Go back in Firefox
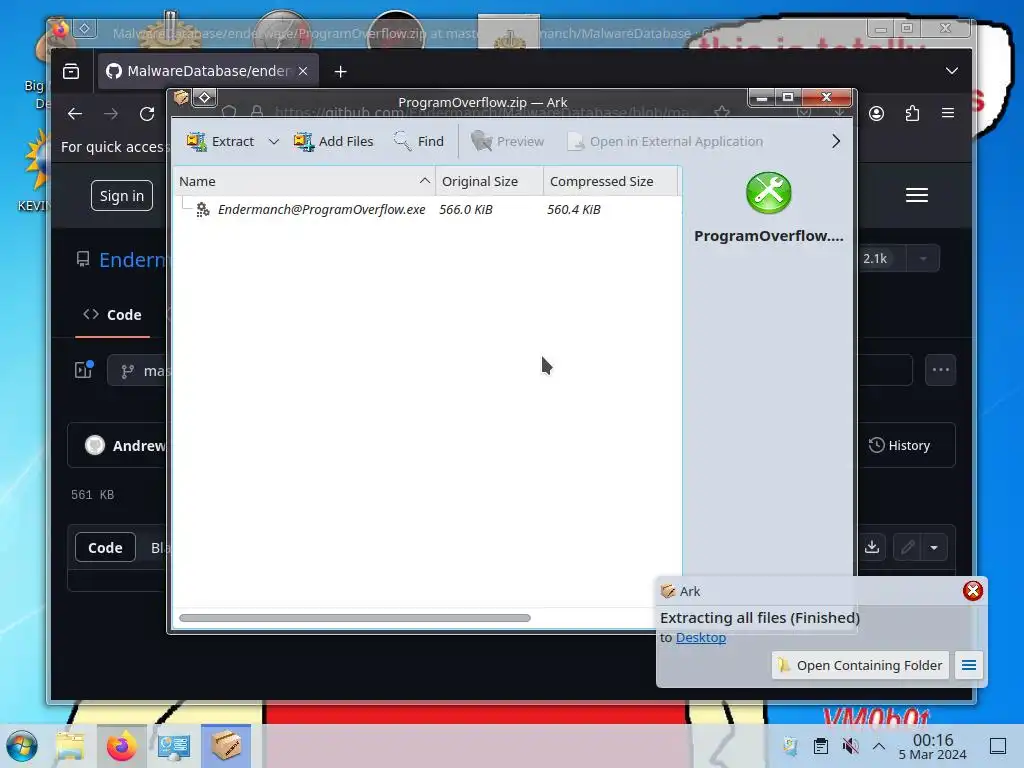Image resolution: width=1024 pixels, height=768 pixels. coord(75,114)
